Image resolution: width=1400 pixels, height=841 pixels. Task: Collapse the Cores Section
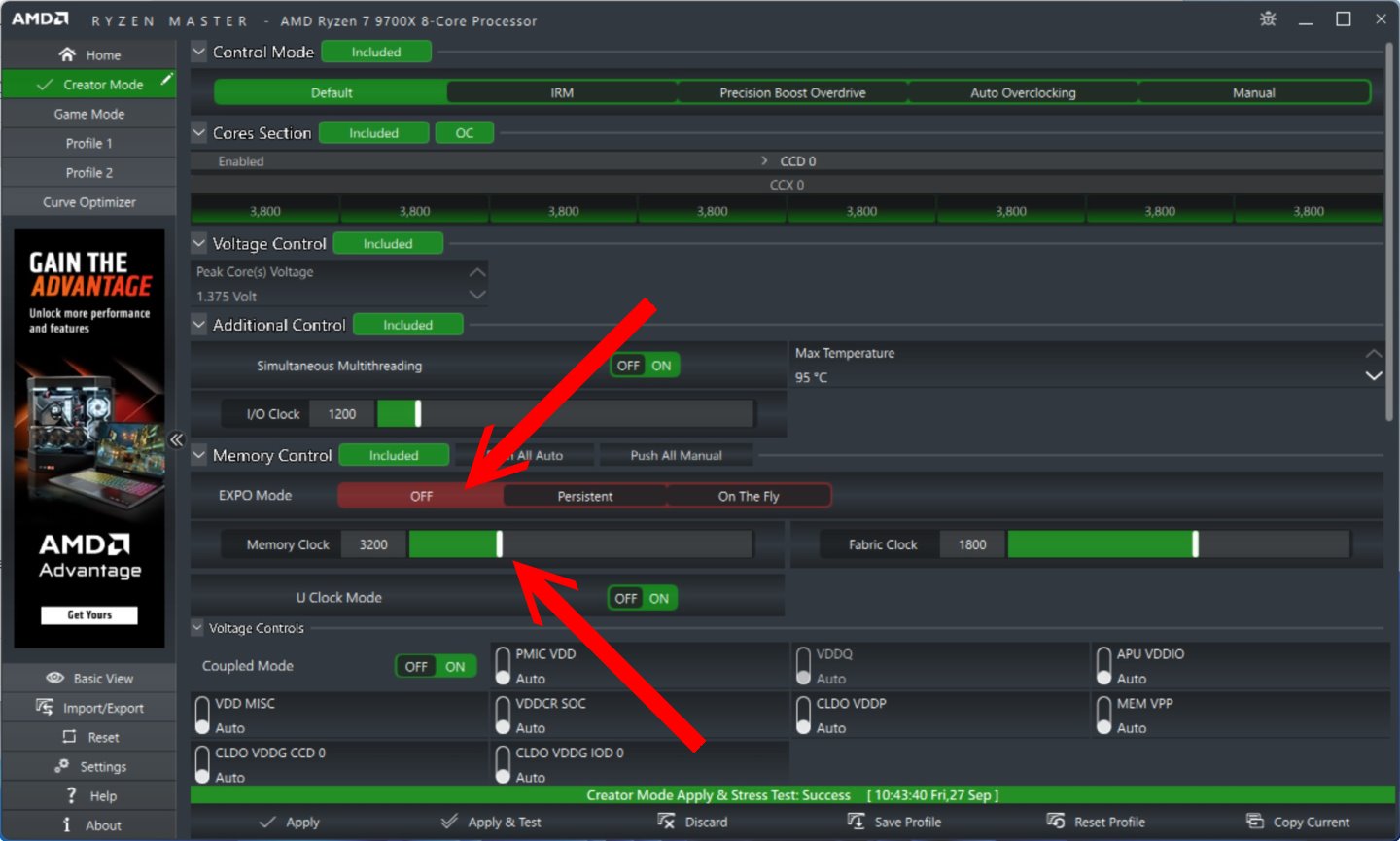198,132
